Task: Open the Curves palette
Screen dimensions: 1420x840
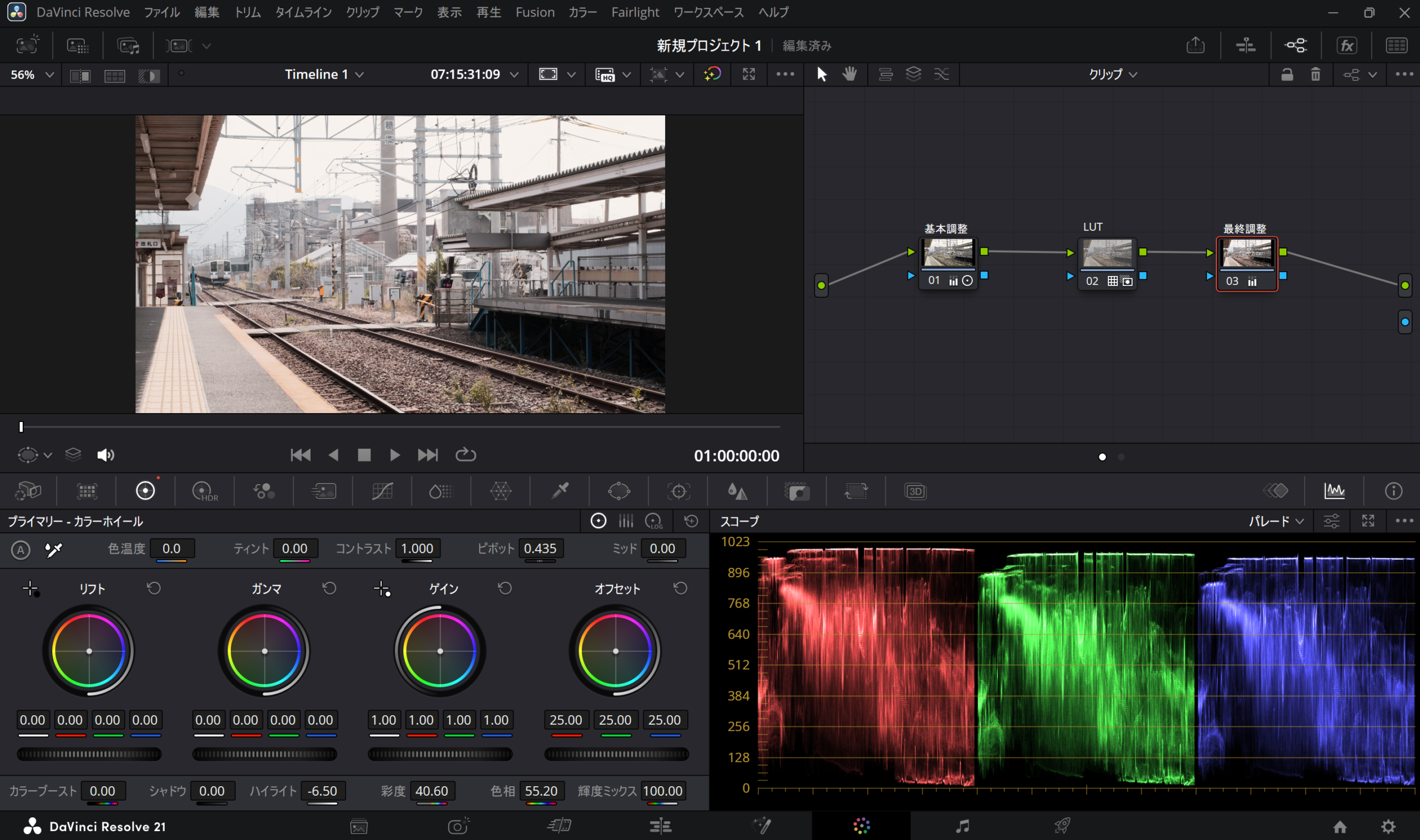Action: click(382, 491)
